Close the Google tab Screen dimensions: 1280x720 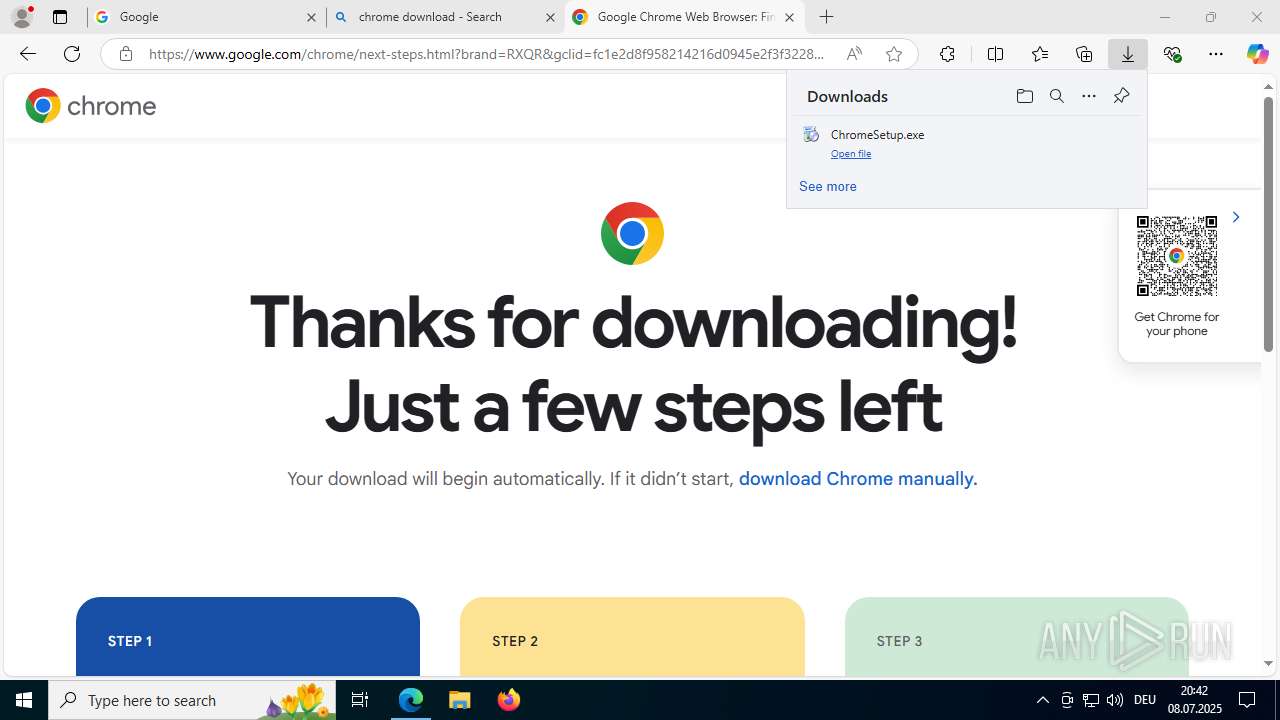point(311,17)
